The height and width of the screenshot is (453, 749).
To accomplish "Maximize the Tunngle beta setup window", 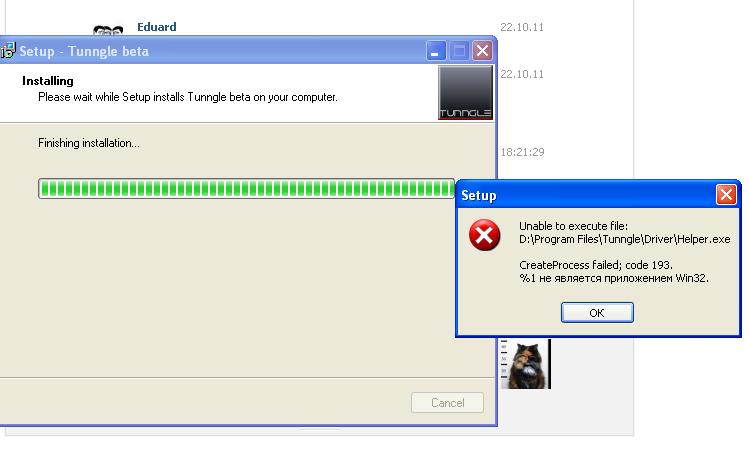I will pyautogui.click(x=459, y=50).
